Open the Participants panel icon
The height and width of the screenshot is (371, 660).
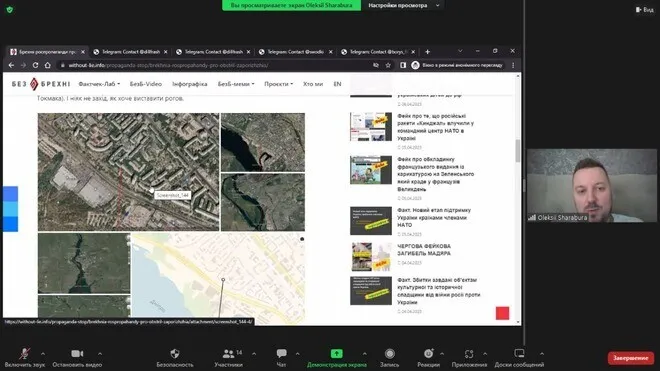[229, 354]
